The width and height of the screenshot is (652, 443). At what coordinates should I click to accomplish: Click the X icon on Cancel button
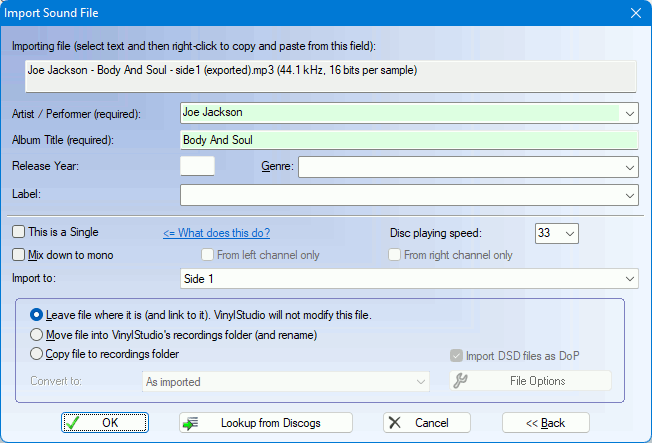click(395, 423)
